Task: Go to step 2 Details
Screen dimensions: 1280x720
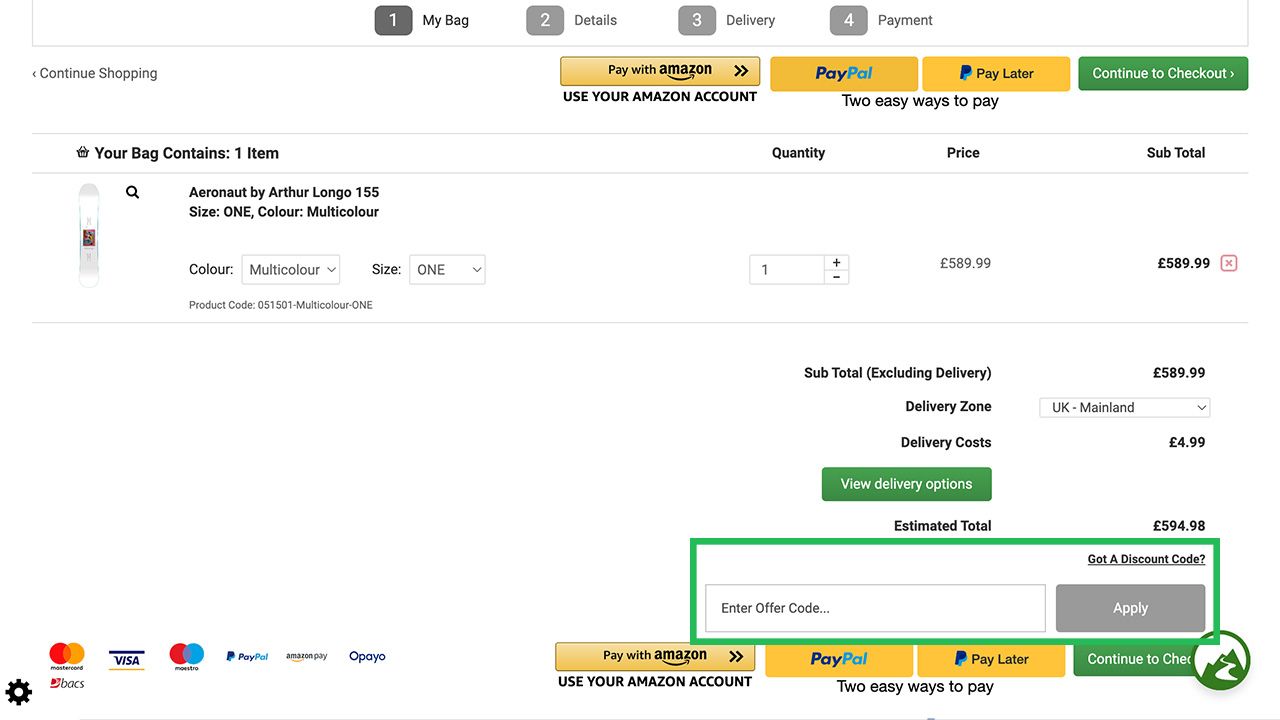Action: click(x=572, y=20)
